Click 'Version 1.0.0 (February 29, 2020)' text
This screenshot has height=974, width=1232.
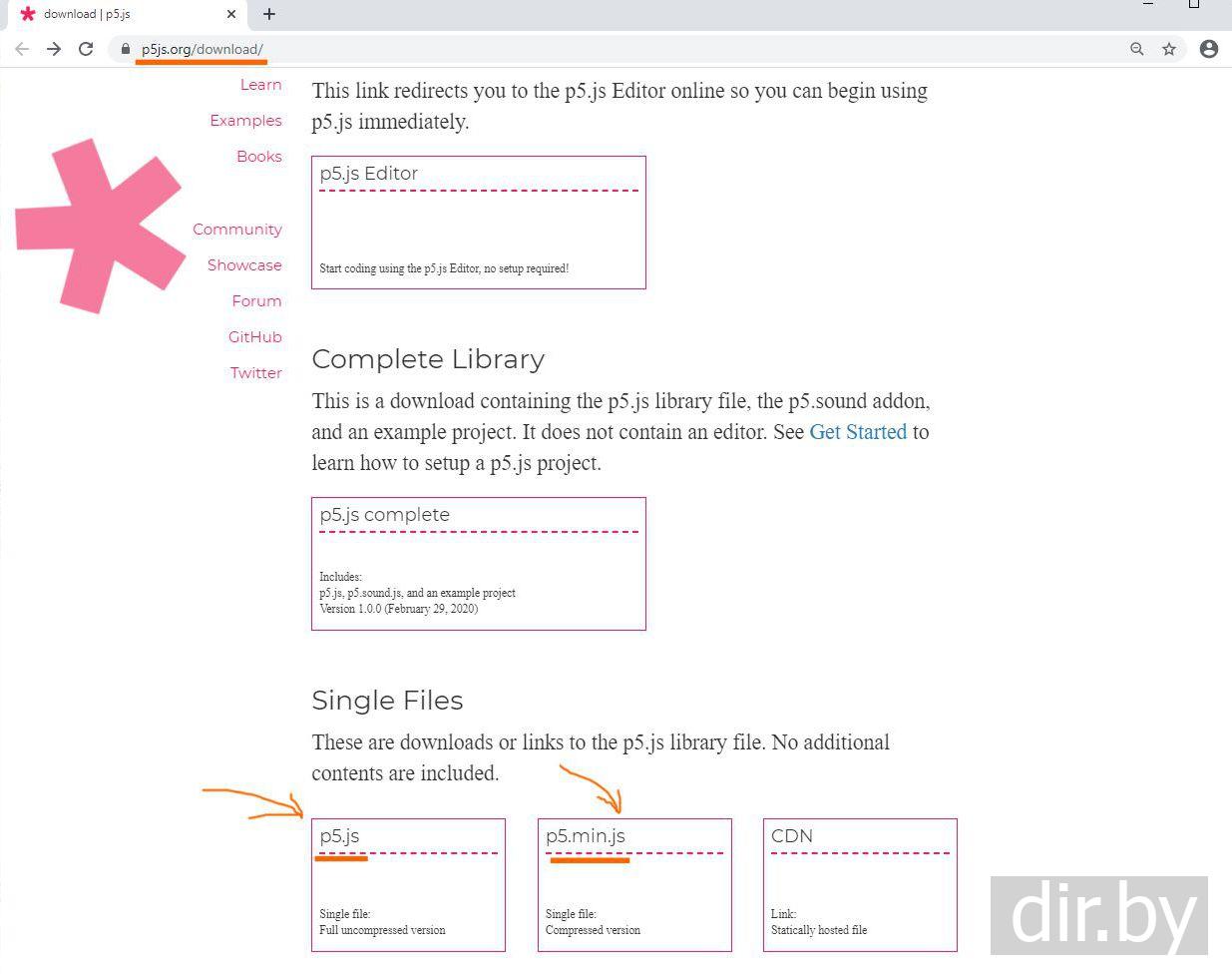pyautogui.click(x=399, y=609)
